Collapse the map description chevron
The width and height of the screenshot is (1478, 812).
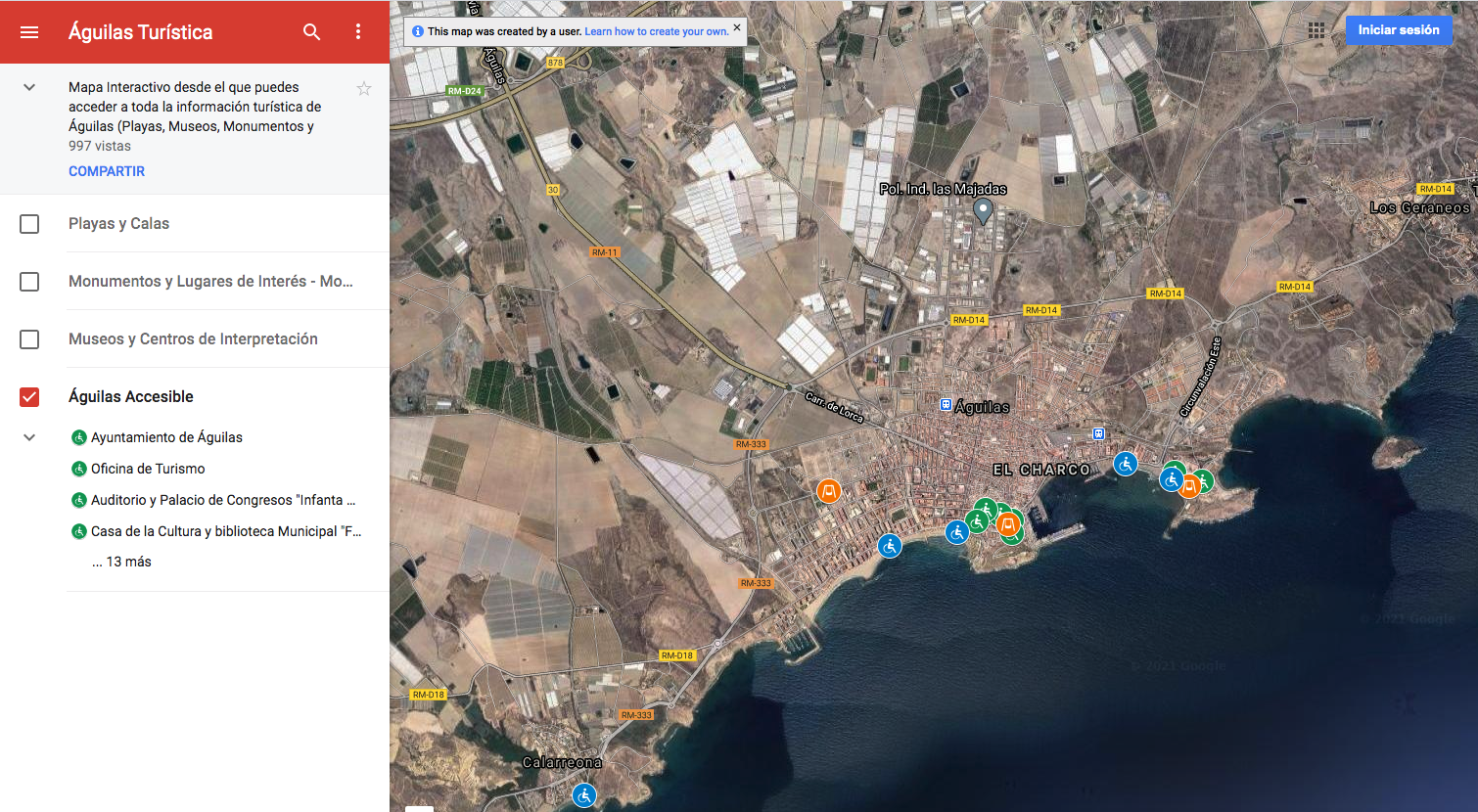pyautogui.click(x=29, y=87)
